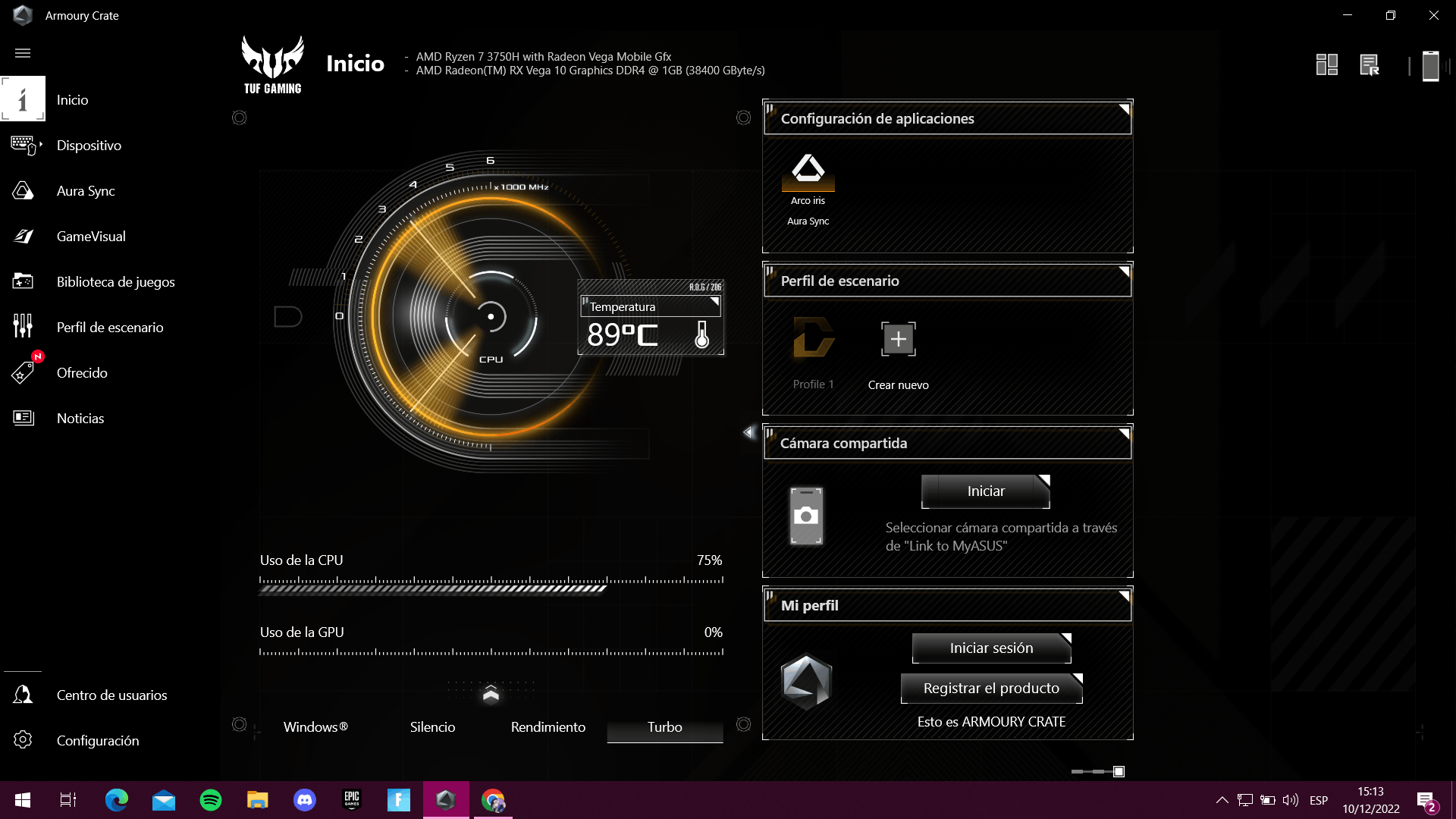
Task: Click the CPU frequency gauge
Action: point(491,316)
